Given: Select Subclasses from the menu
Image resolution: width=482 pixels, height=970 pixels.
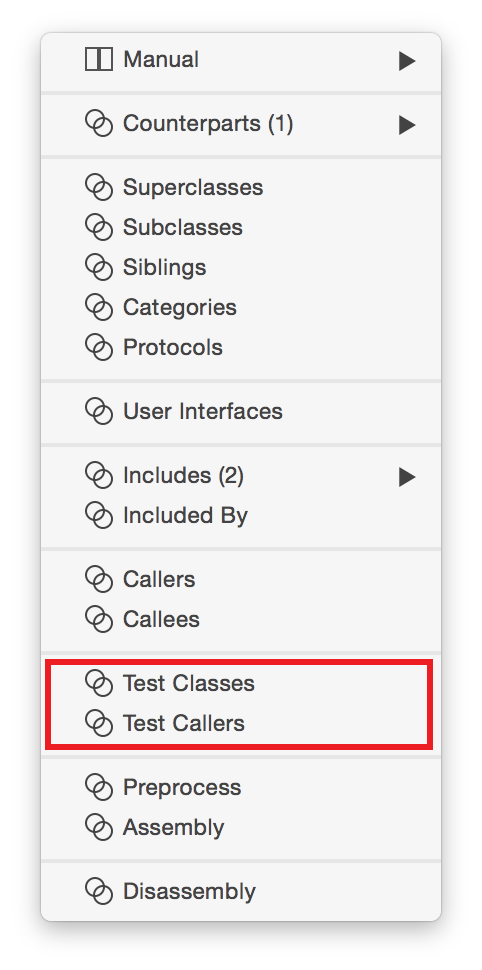Looking at the screenshot, I should pyautogui.click(x=241, y=228).
